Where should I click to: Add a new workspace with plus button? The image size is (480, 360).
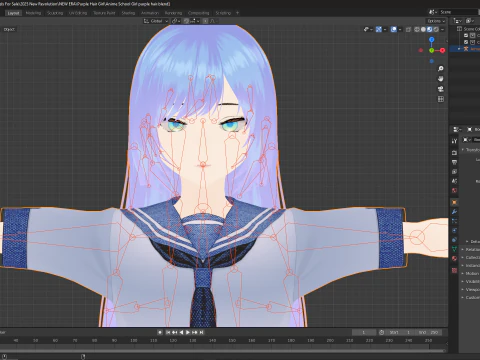pos(237,13)
